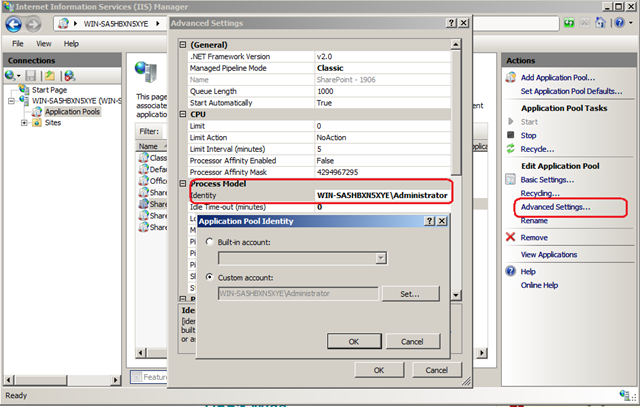
Task: Click the Rename action link
Action: coord(534,220)
